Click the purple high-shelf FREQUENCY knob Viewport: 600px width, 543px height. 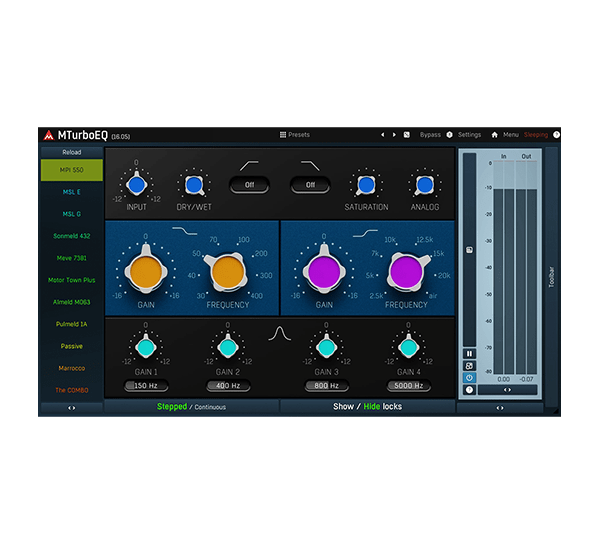406,272
